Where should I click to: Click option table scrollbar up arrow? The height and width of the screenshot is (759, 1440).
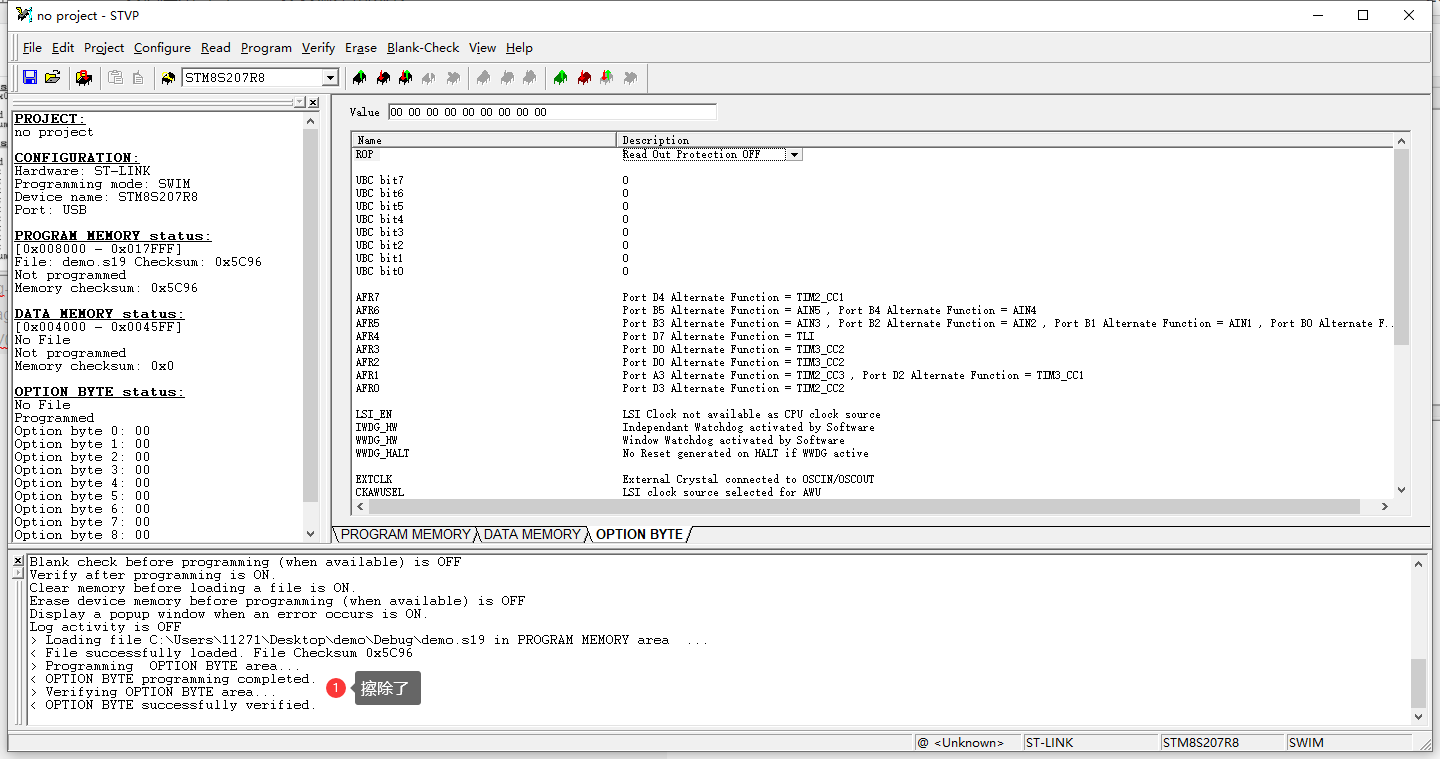pos(1401,141)
